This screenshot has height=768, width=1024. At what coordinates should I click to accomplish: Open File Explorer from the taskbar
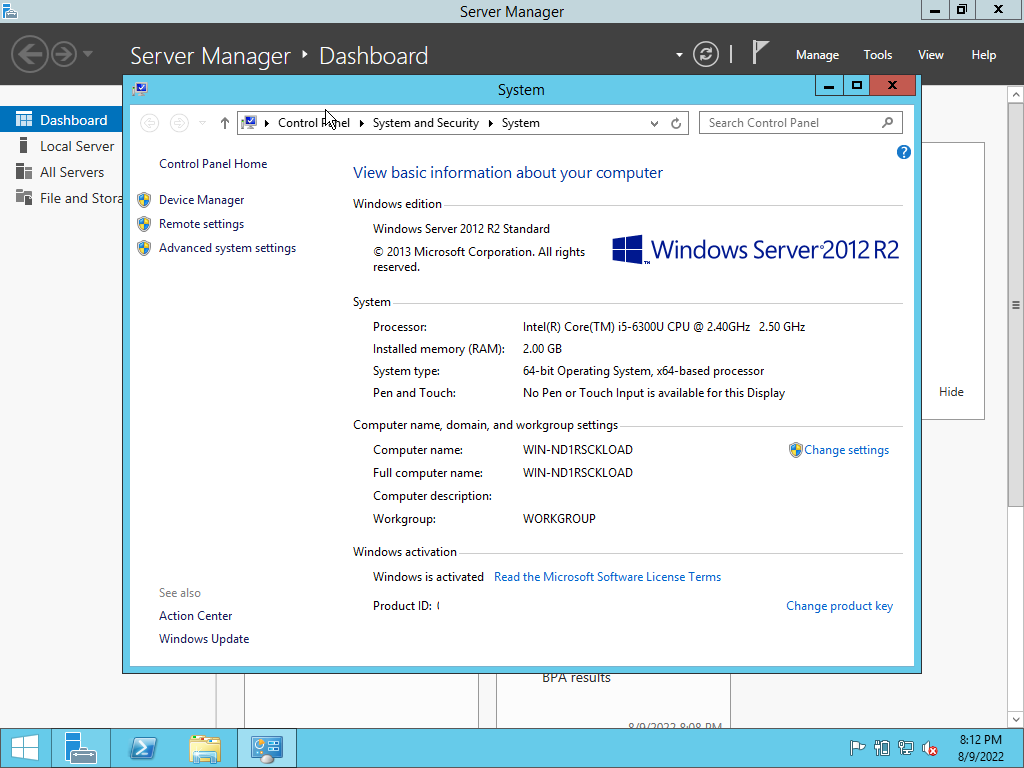pos(204,747)
